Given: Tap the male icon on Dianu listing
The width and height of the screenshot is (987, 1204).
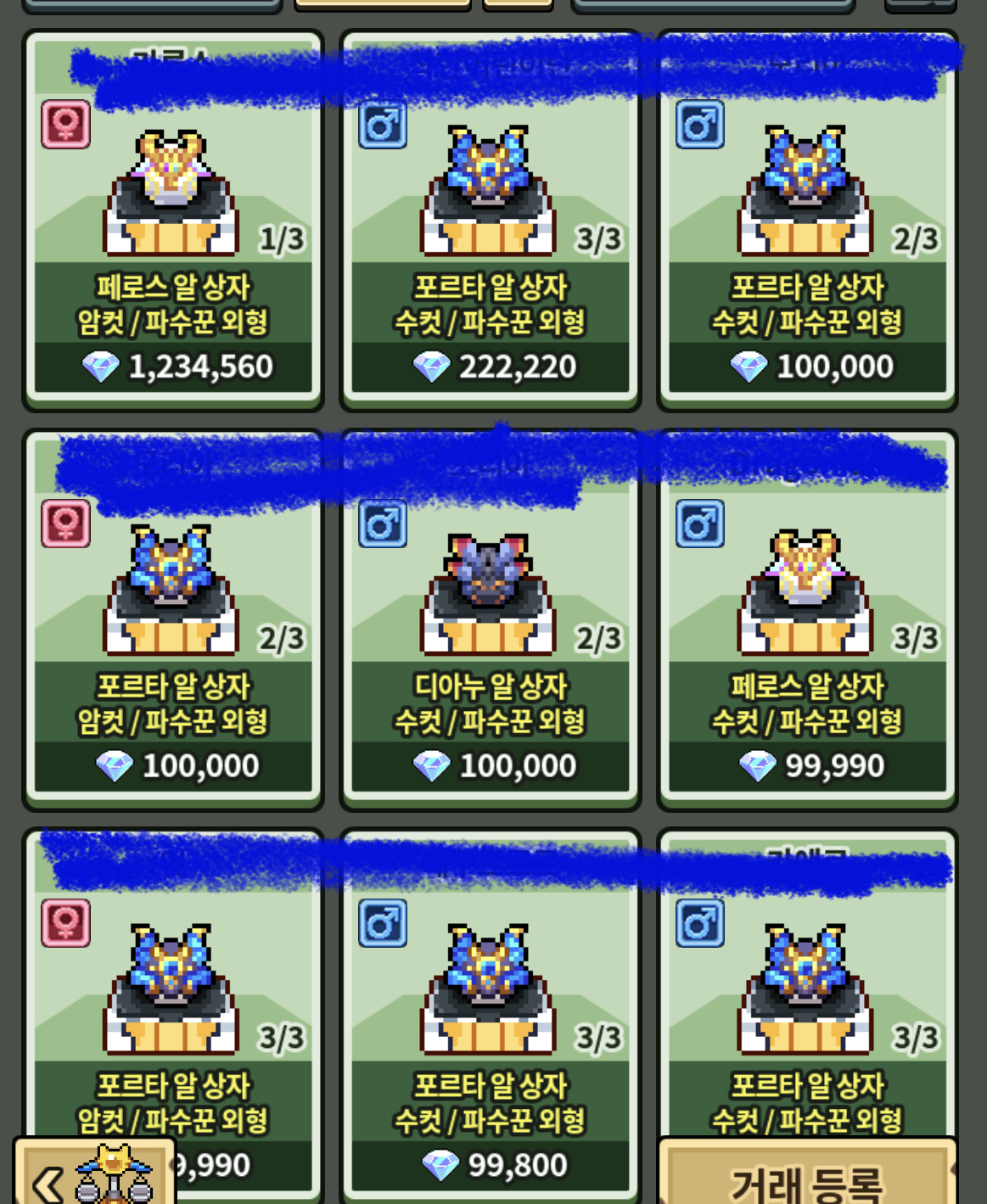Looking at the screenshot, I should click(x=383, y=523).
